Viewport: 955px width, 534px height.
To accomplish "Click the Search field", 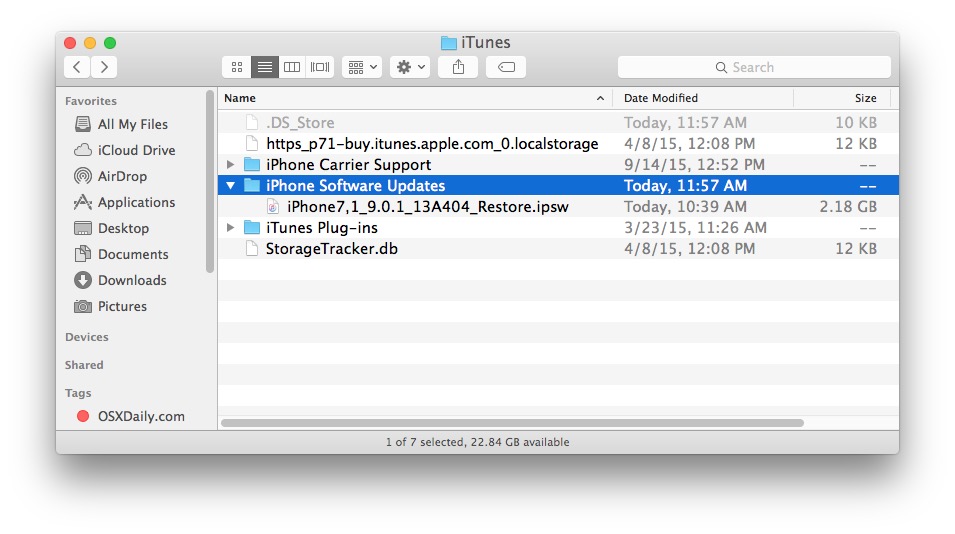I will point(754,67).
